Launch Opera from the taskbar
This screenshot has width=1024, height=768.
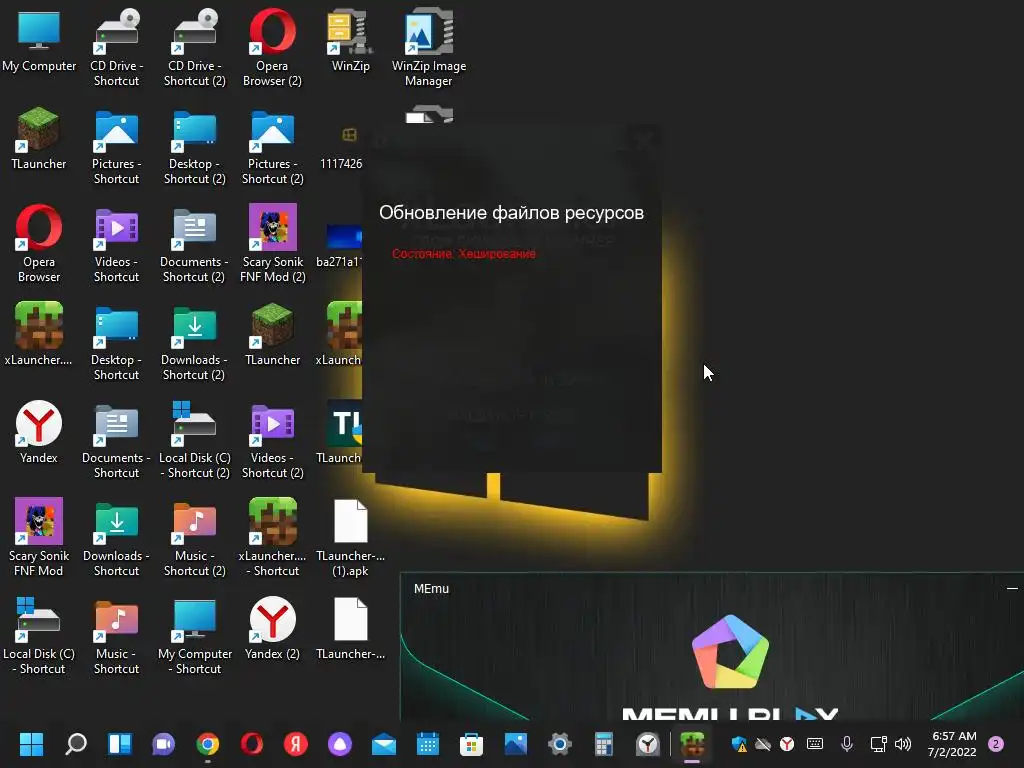pos(252,744)
